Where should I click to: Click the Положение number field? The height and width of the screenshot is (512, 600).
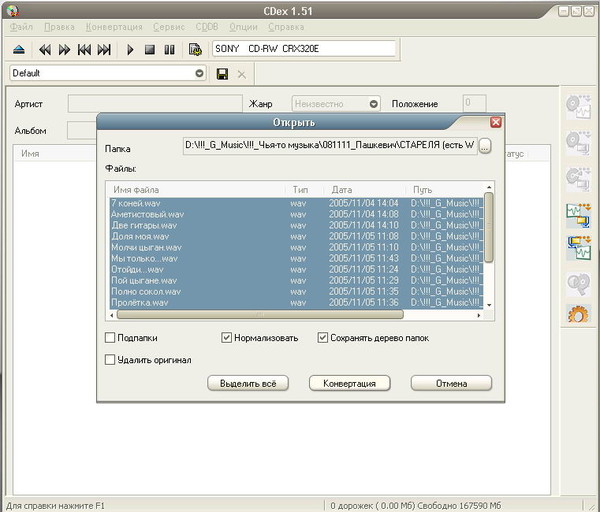pyautogui.click(x=474, y=103)
